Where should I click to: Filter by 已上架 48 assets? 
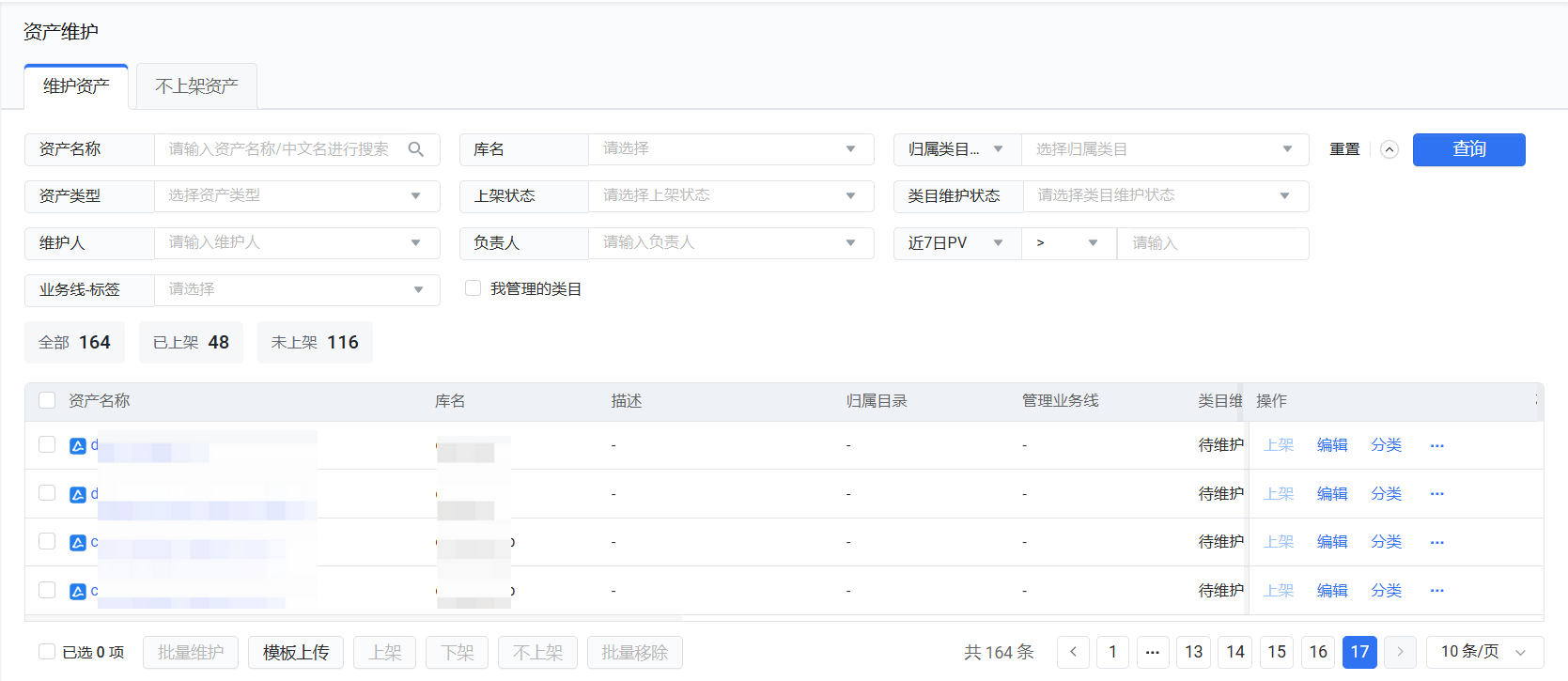coord(191,343)
